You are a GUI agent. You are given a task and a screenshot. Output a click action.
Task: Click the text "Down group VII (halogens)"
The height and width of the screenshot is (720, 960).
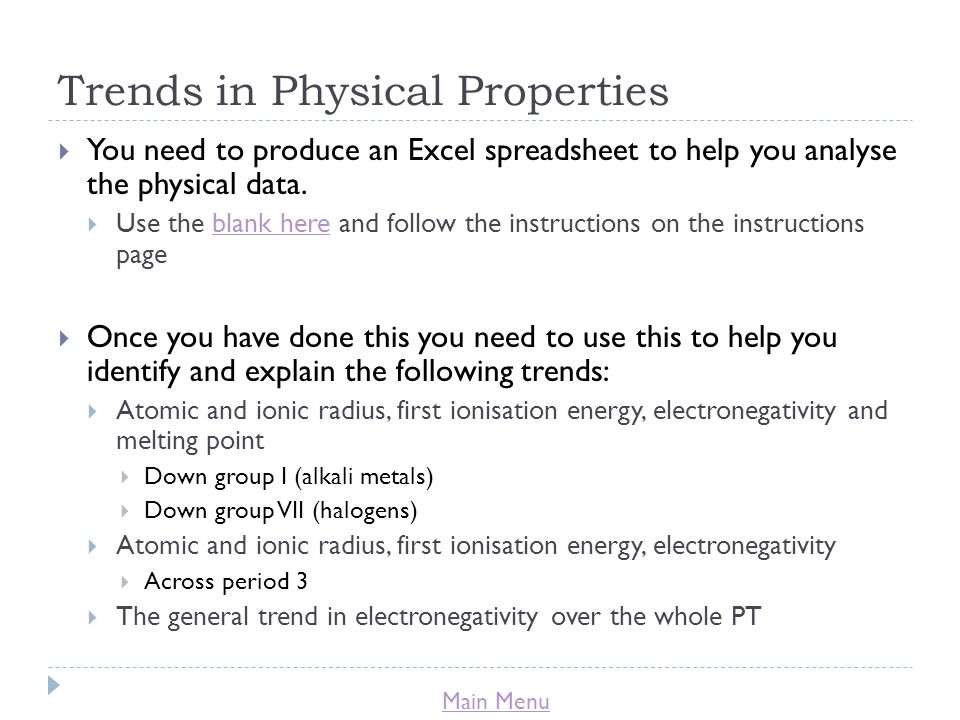pyautogui.click(x=280, y=511)
